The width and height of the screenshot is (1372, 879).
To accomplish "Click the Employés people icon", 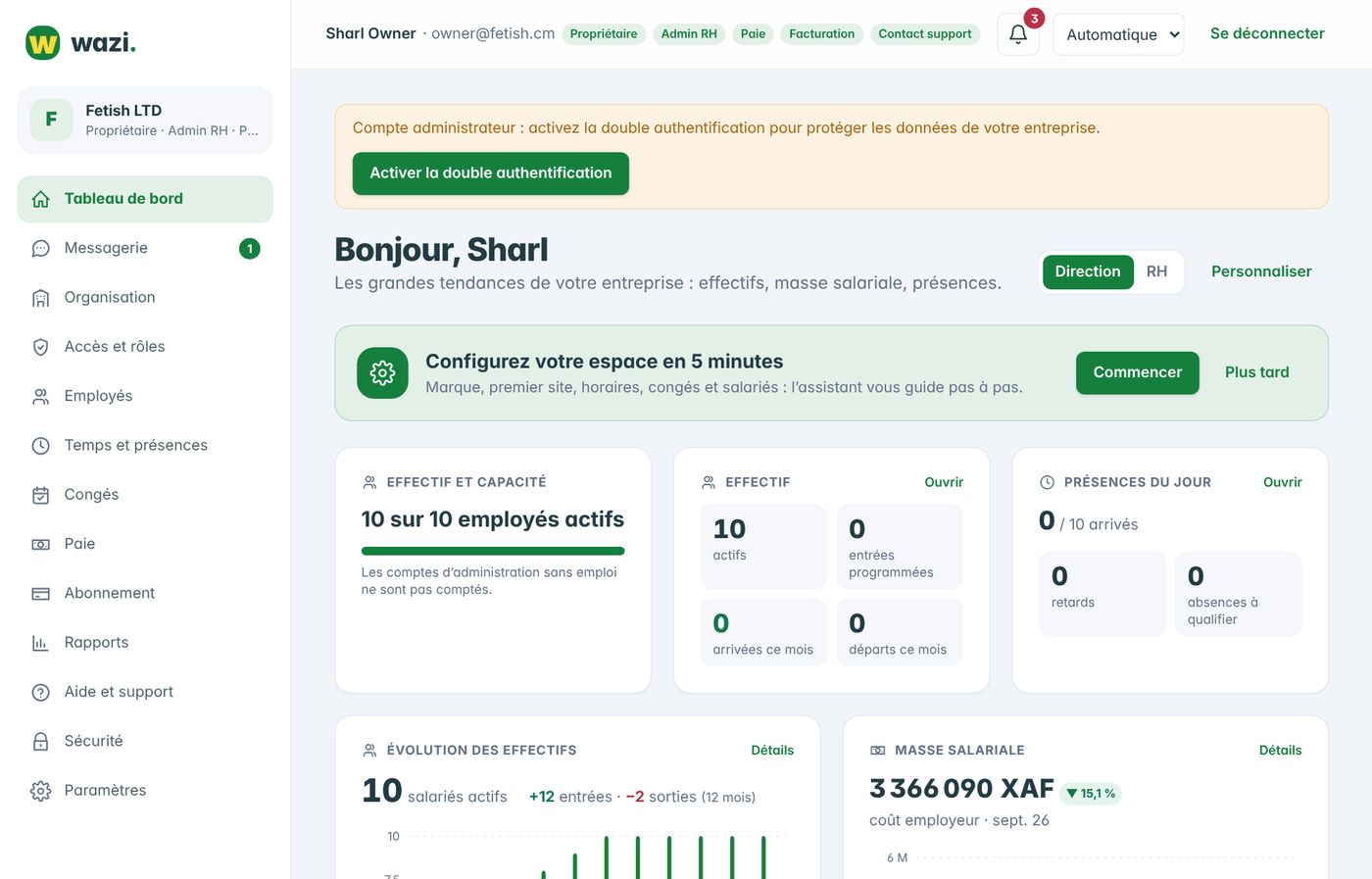I will click(x=40, y=397).
